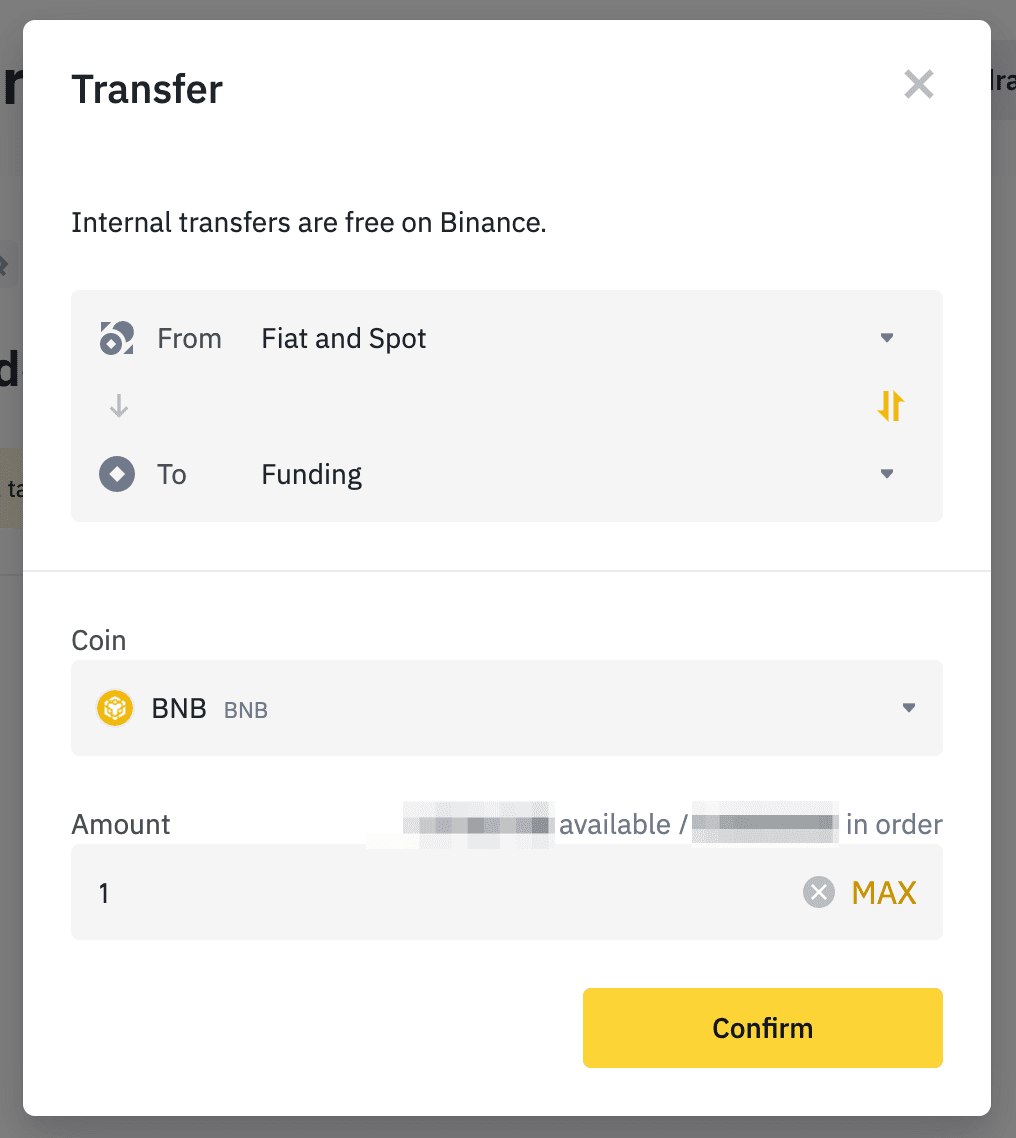Image resolution: width=1016 pixels, height=1138 pixels.
Task: Click the "available" balance text
Action: click(614, 825)
